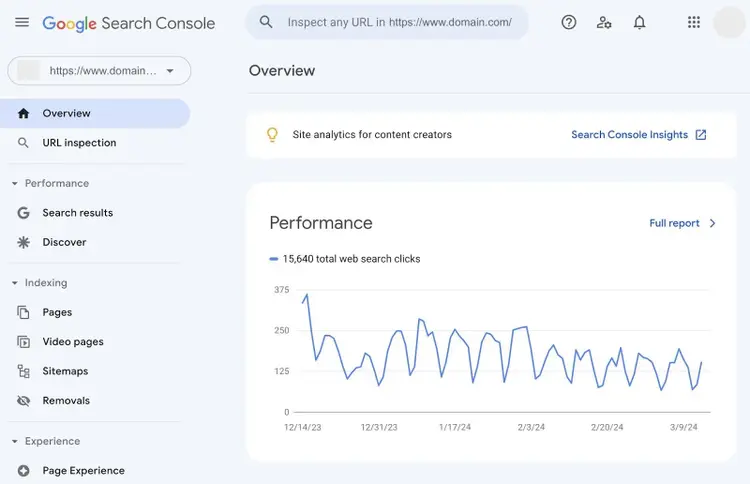
Task: Open the hamburger main menu
Action: 22,22
